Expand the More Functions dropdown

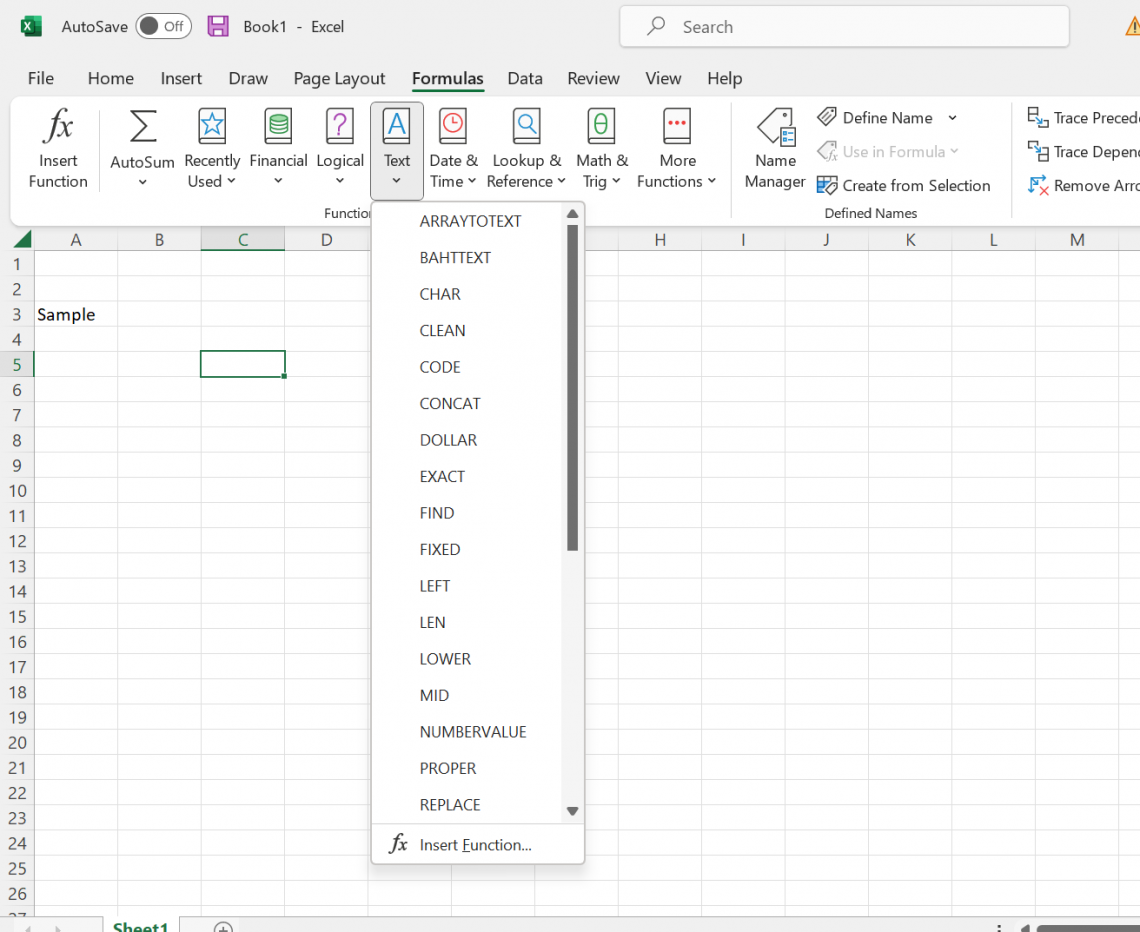[711, 181]
